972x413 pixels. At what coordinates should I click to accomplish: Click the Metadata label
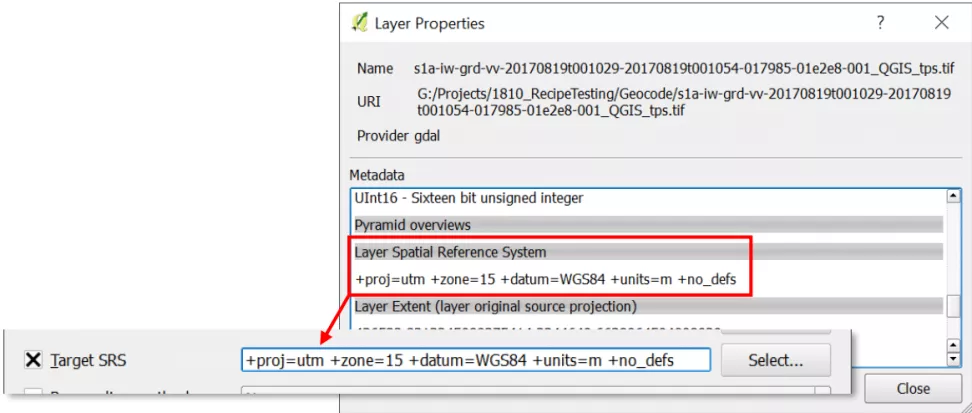(377, 175)
